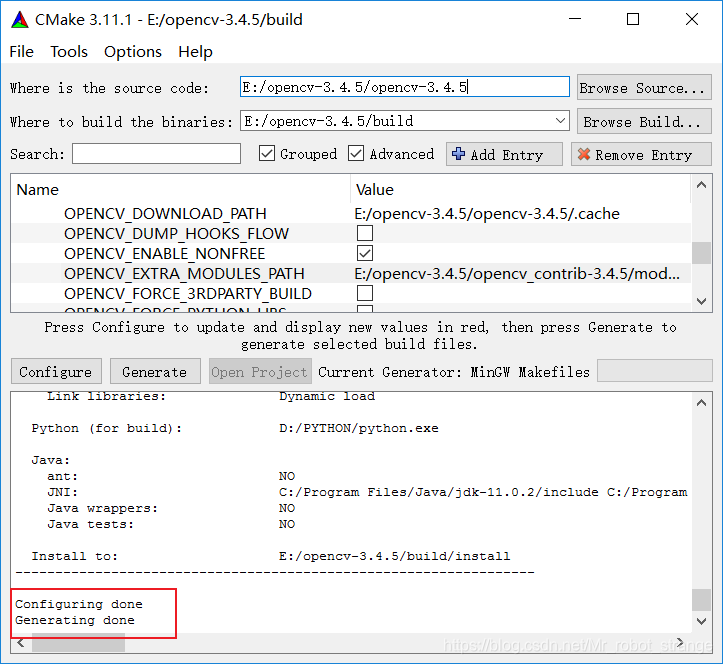The image size is (723, 664).
Task: Click the output log horizontal scrollbar thumb
Action: click(78, 643)
